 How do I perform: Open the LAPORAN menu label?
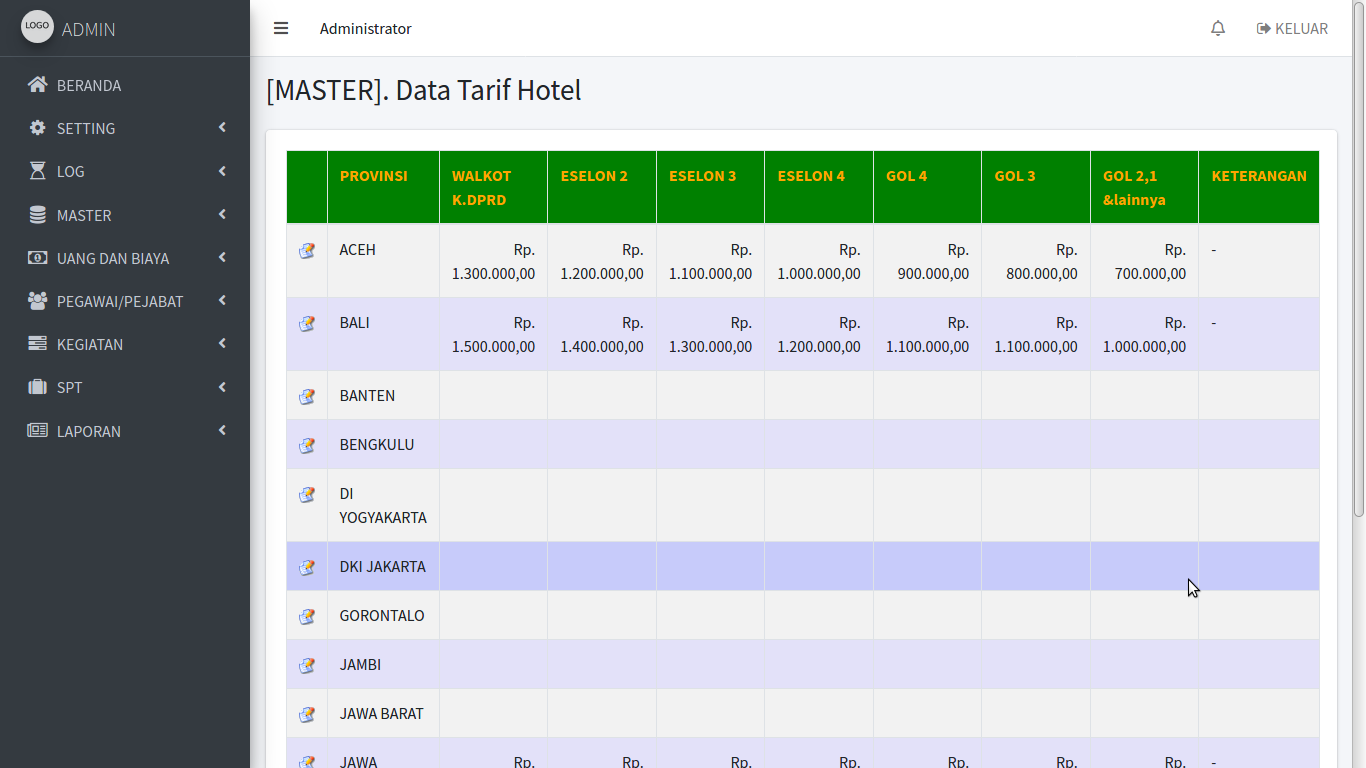pos(89,431)
